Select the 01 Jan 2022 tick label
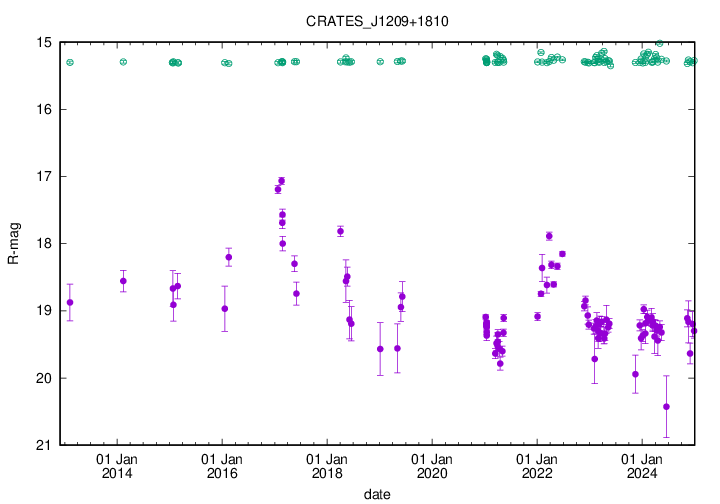Viewport: 720px width, 504px height. pyautogui.click(x=537, y=466)
